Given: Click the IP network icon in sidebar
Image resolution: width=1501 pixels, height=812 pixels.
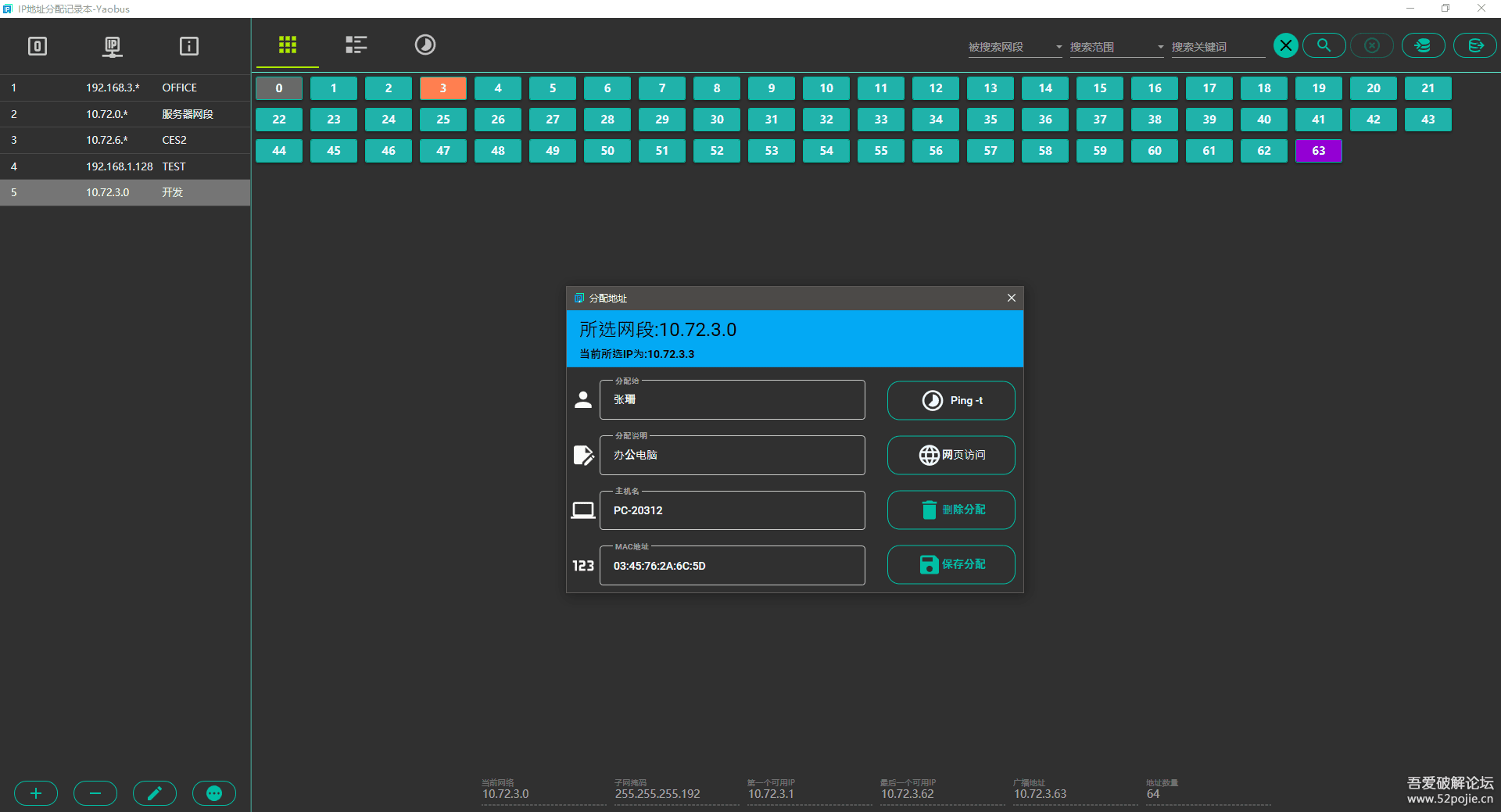Looking at the screenshot, I should (x=113, y=46).
